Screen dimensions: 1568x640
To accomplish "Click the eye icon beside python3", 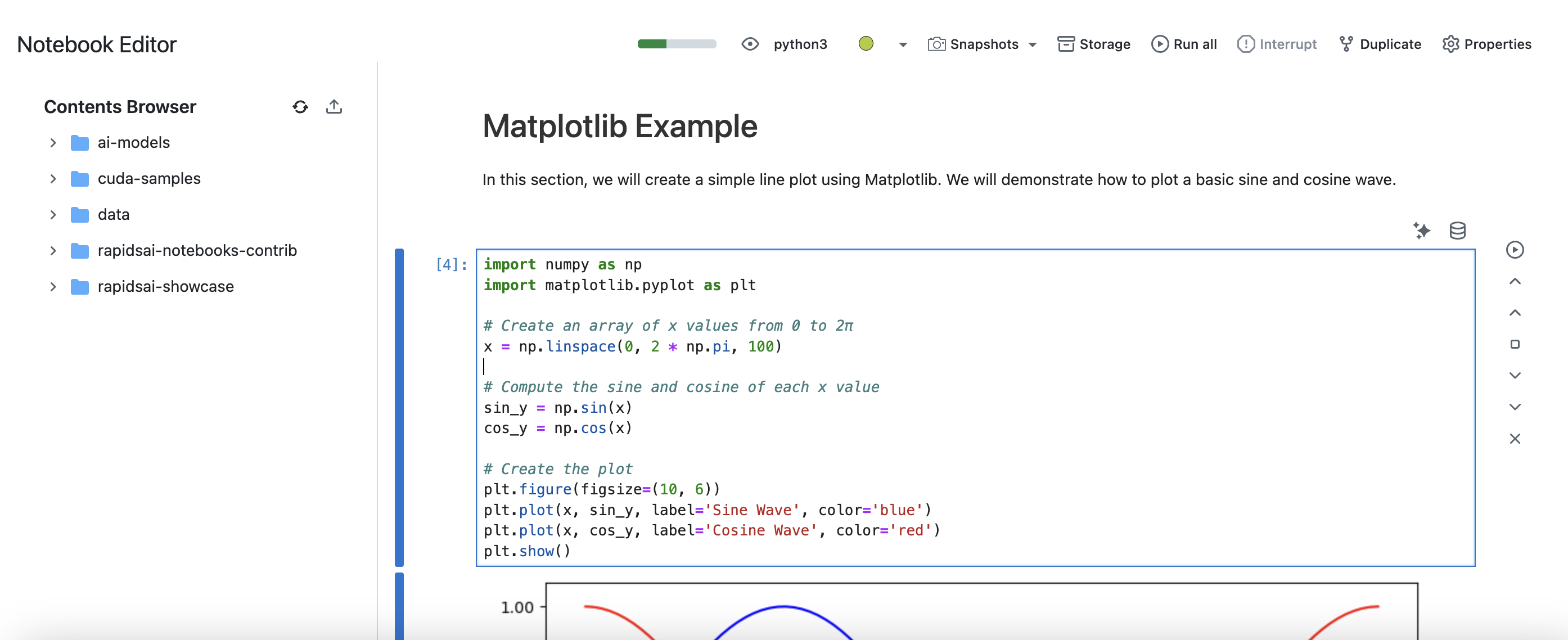I will coord(750,44).
